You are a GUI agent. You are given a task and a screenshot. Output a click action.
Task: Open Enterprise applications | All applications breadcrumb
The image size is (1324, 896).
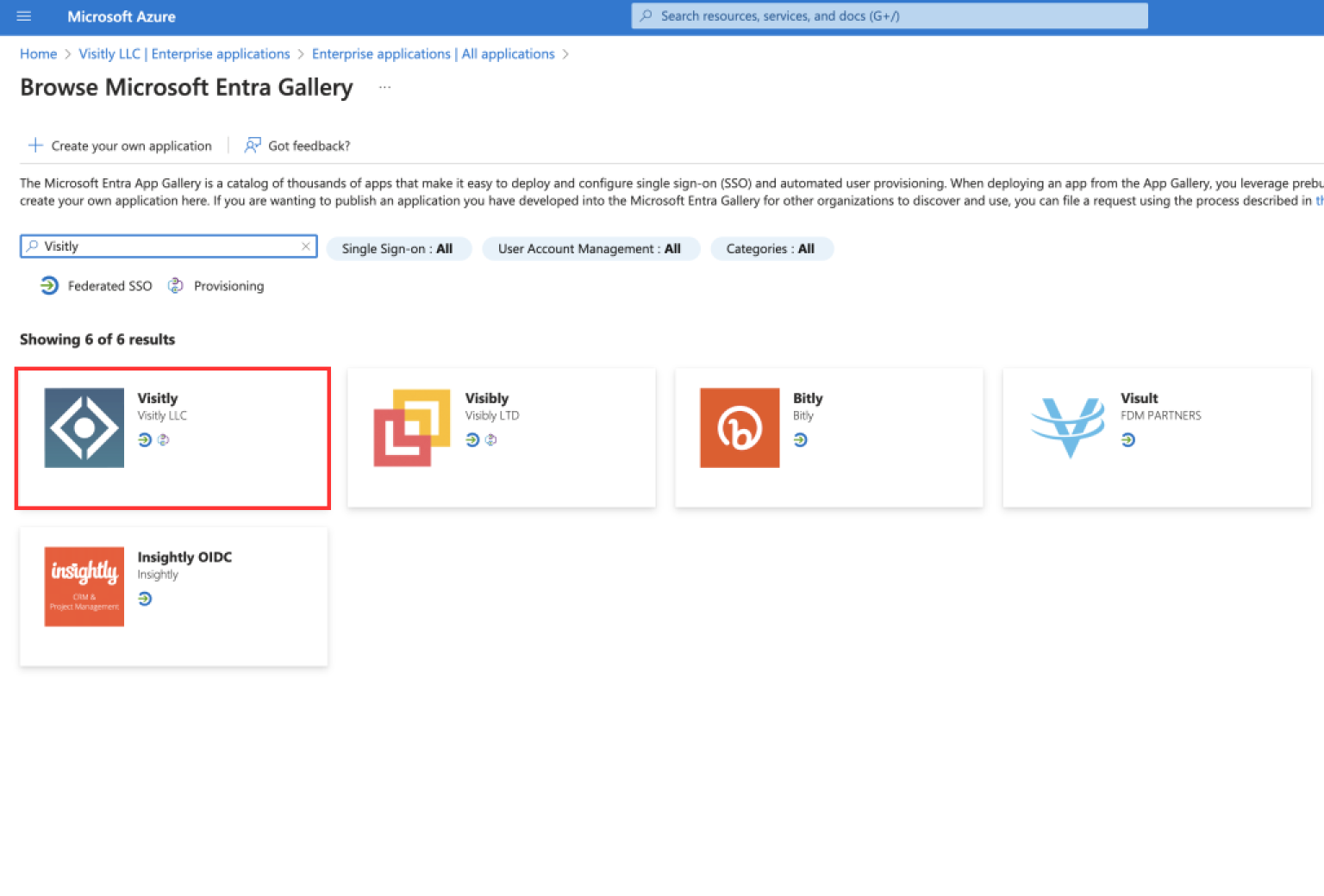pos(434,53)
